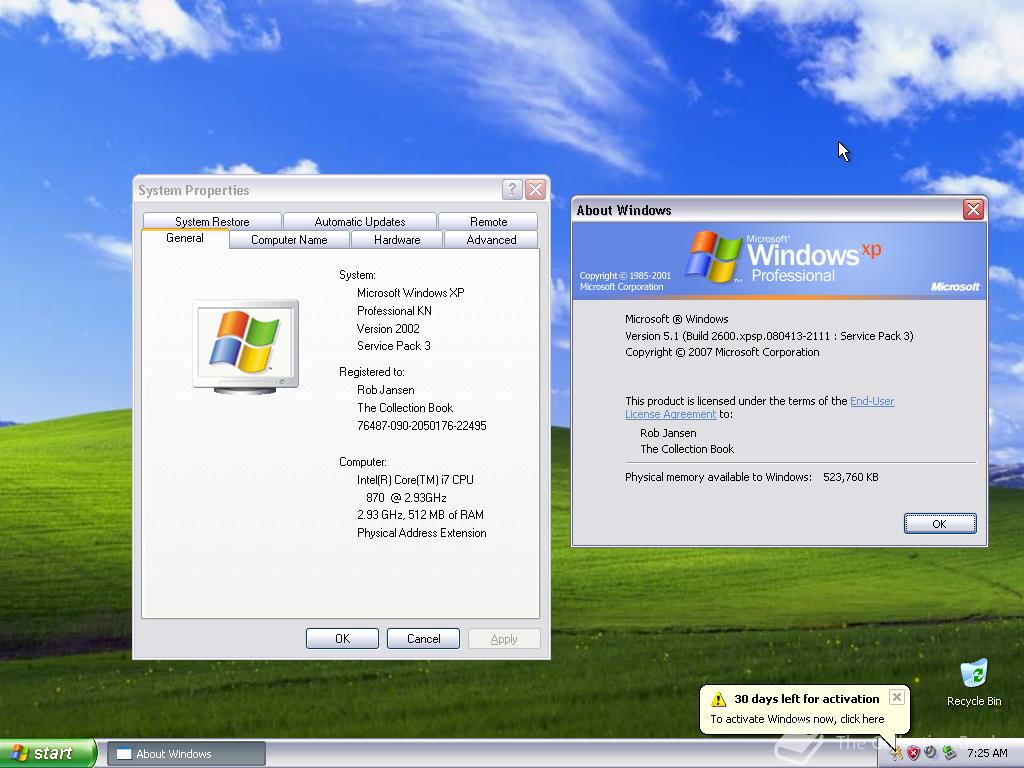This screenshot has width=1024, height=768.
Task: Click the '30 days left for activation' heading
Action: [807, 699]
